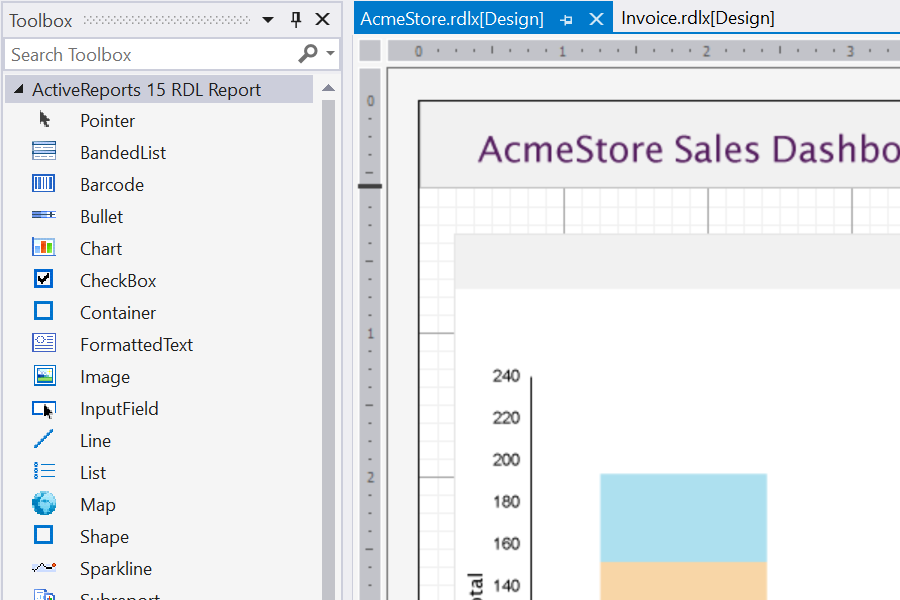The width and height of the screenshot is (900, 600).
Task: Pick the FormattedText tool
Action: 136,344
